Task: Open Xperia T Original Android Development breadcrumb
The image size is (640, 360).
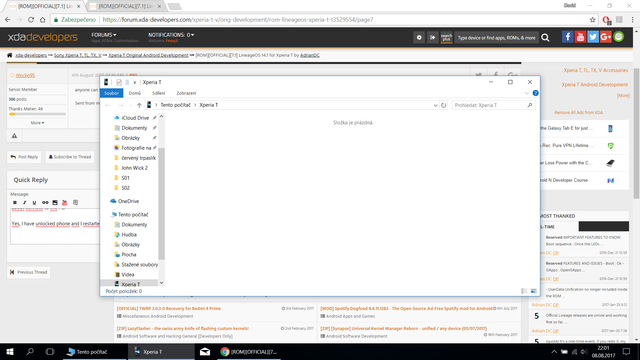Action: 148,55
